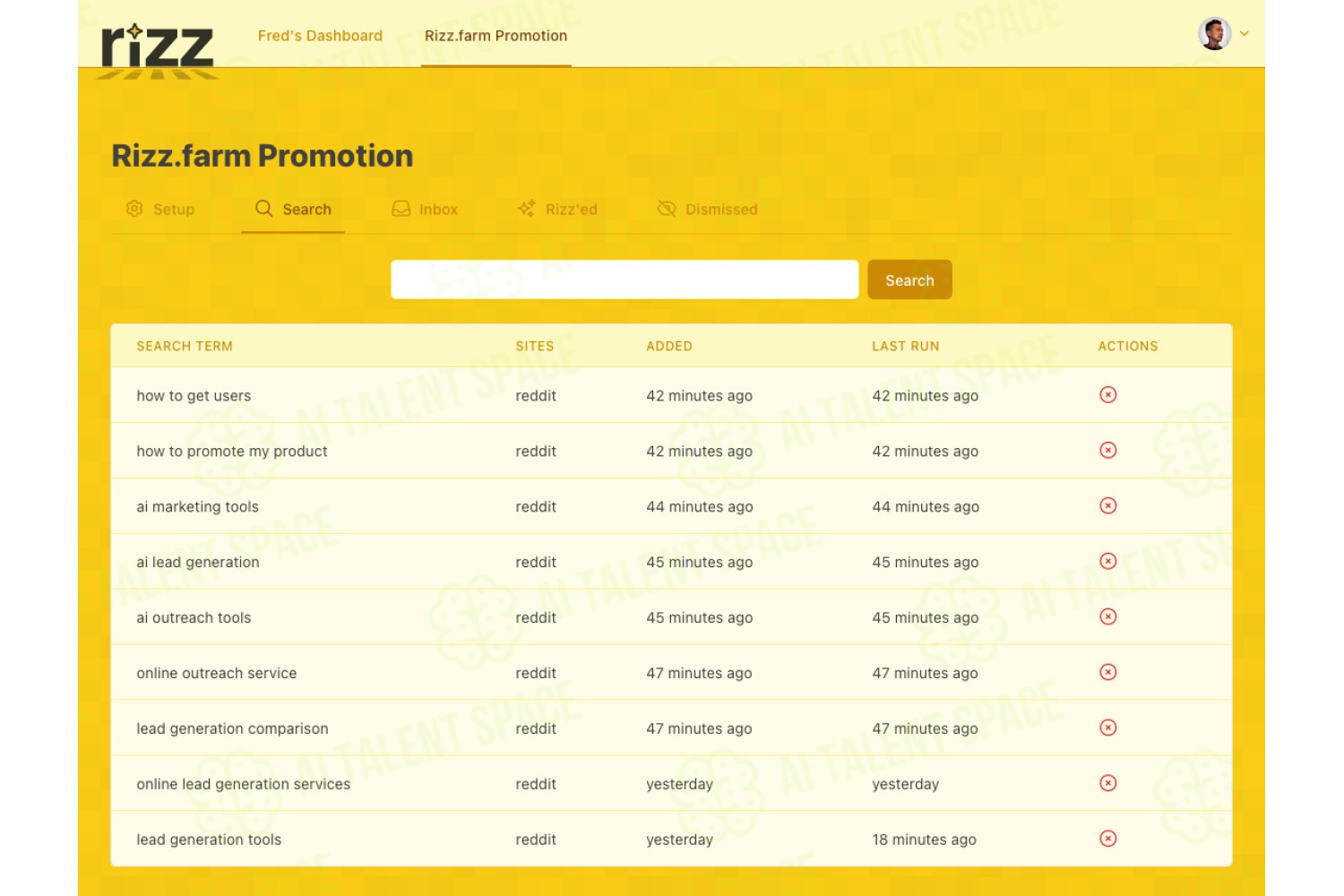Screen dimensions: 1344x896
Task: Click the SITES column header
Action: (x=535, y=347)
